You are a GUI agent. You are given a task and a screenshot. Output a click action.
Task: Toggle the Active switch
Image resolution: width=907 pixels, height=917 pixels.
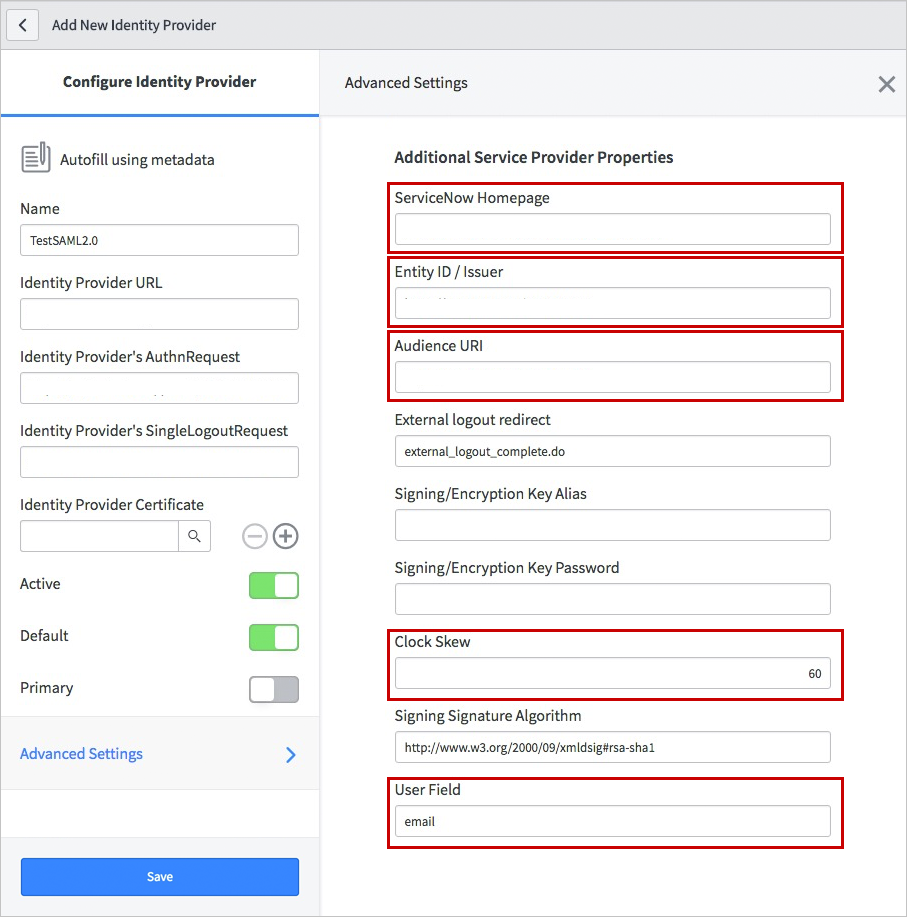coord(274,585)
